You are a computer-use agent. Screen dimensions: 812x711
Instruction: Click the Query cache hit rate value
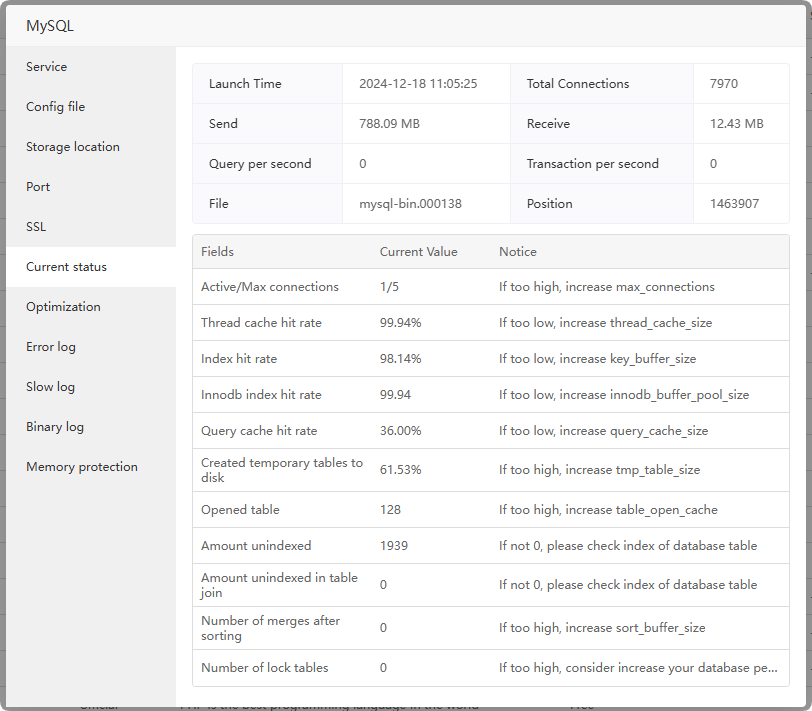point(400,431)
